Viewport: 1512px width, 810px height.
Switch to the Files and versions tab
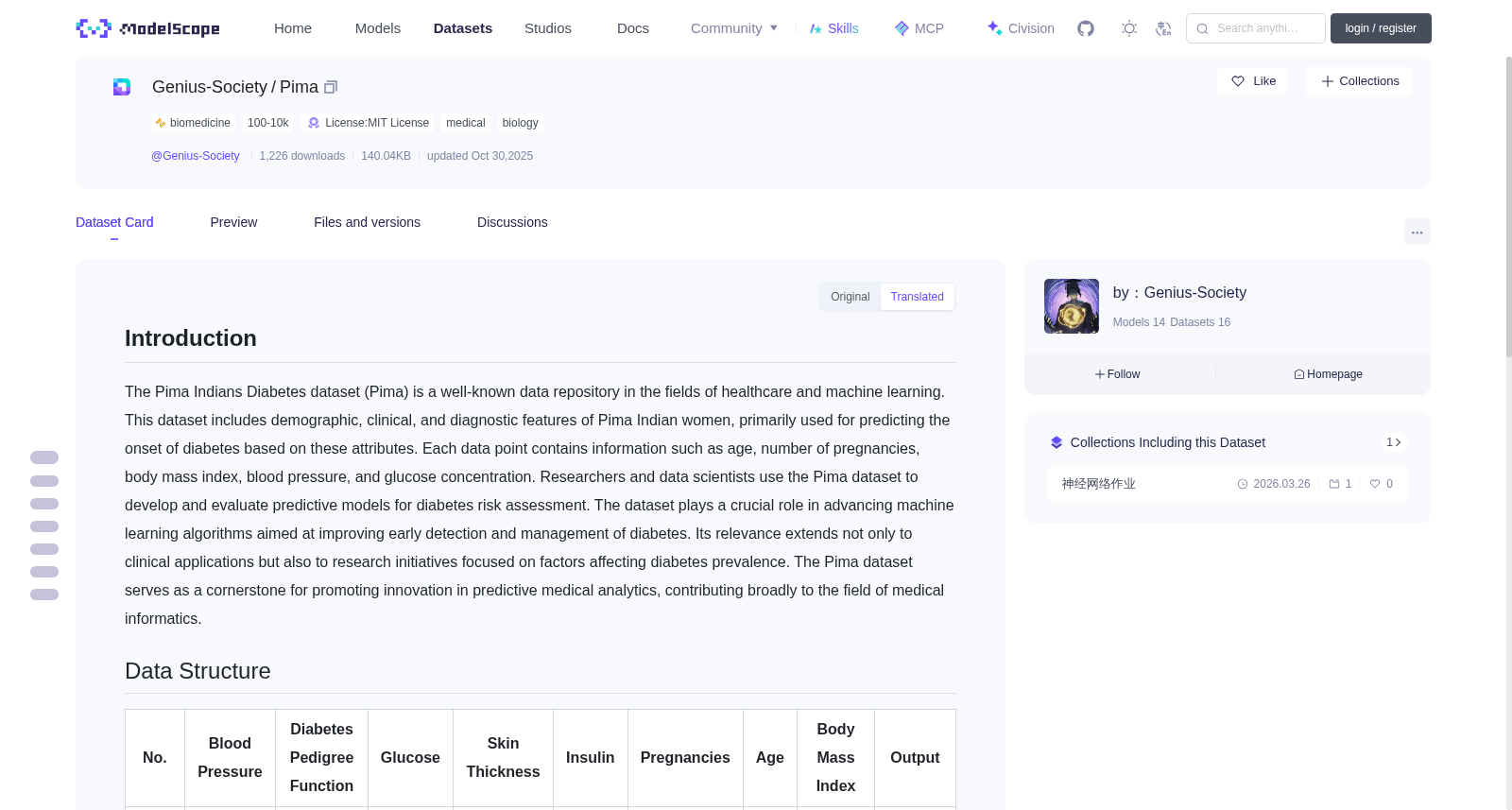tap(367, 222)
